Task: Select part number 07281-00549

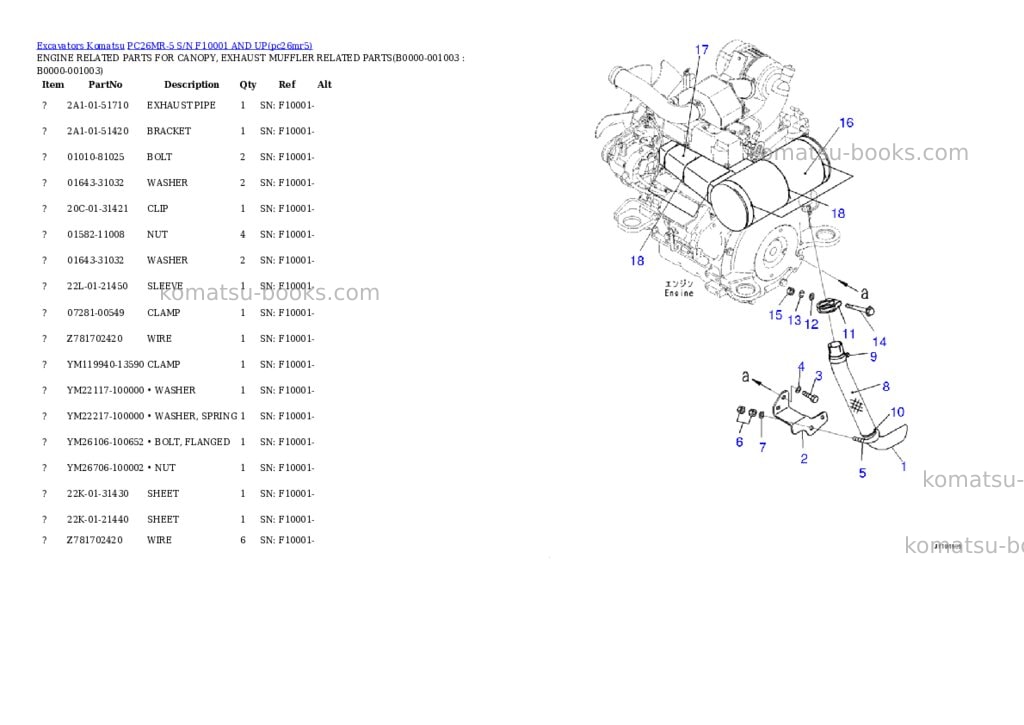Action: [x=95, y=313]
